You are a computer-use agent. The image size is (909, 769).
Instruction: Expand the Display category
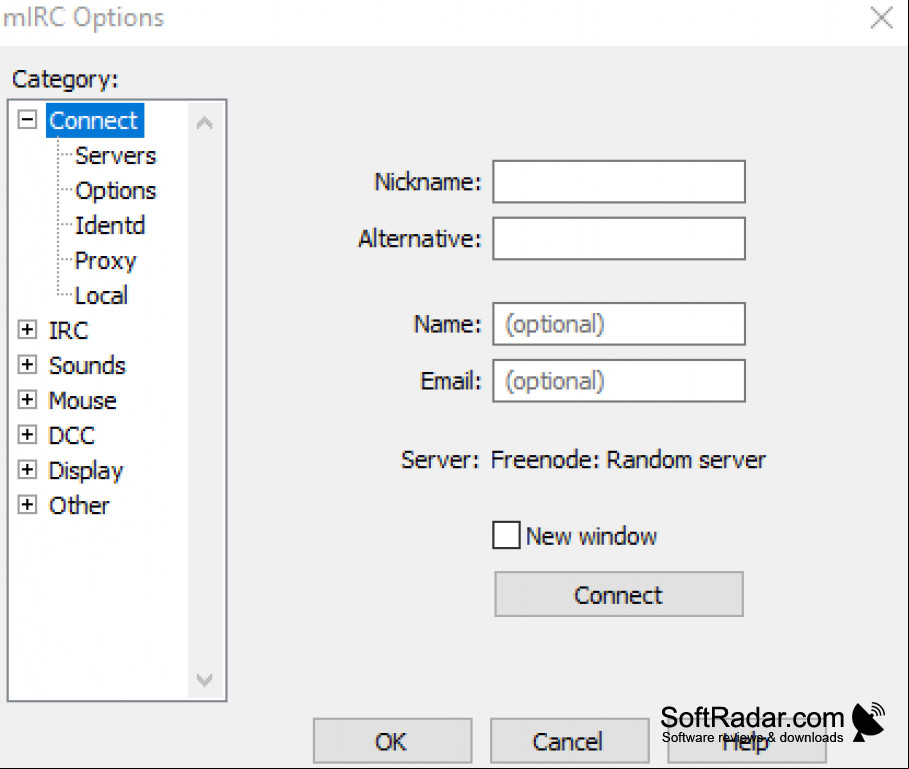27,469
